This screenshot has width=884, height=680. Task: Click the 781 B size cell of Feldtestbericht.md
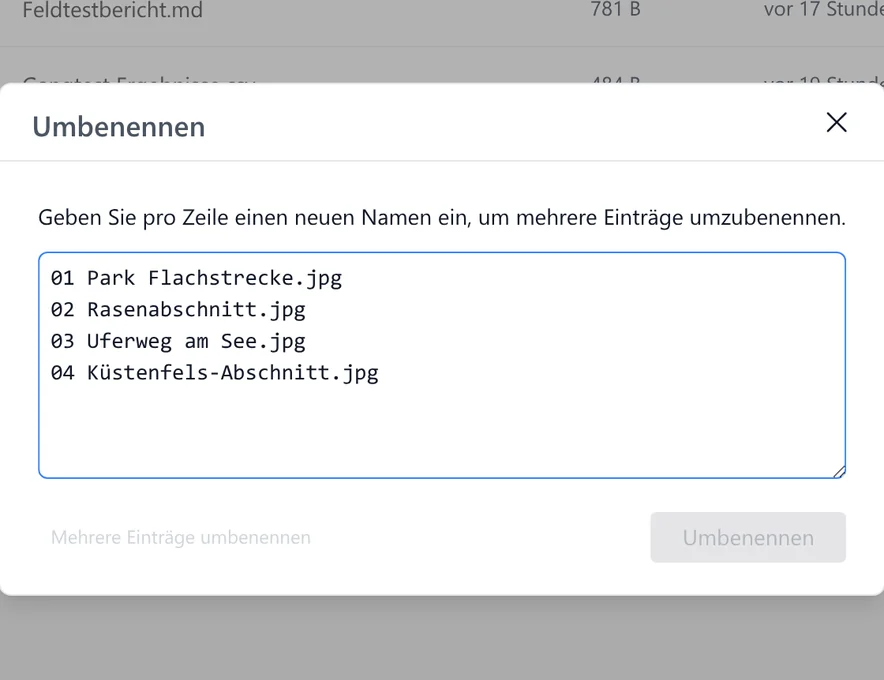point(615,9)
